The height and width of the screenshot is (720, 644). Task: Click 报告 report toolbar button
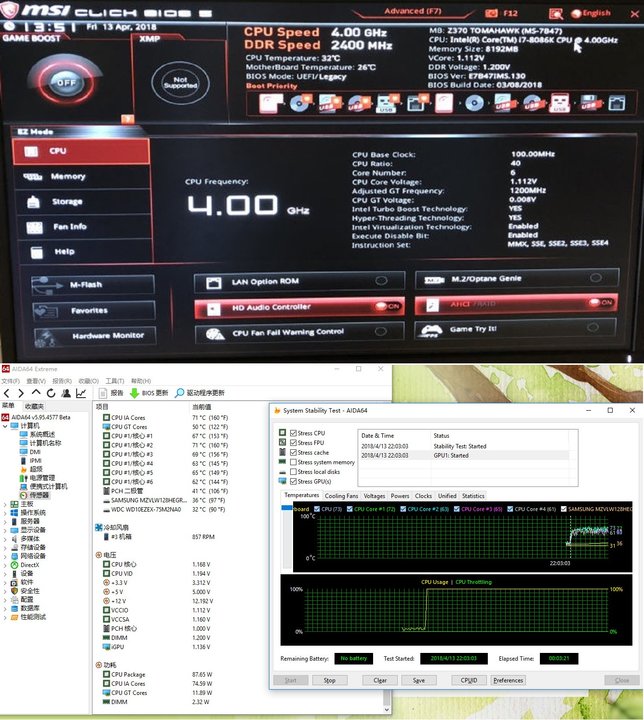(x=111, y=393)
